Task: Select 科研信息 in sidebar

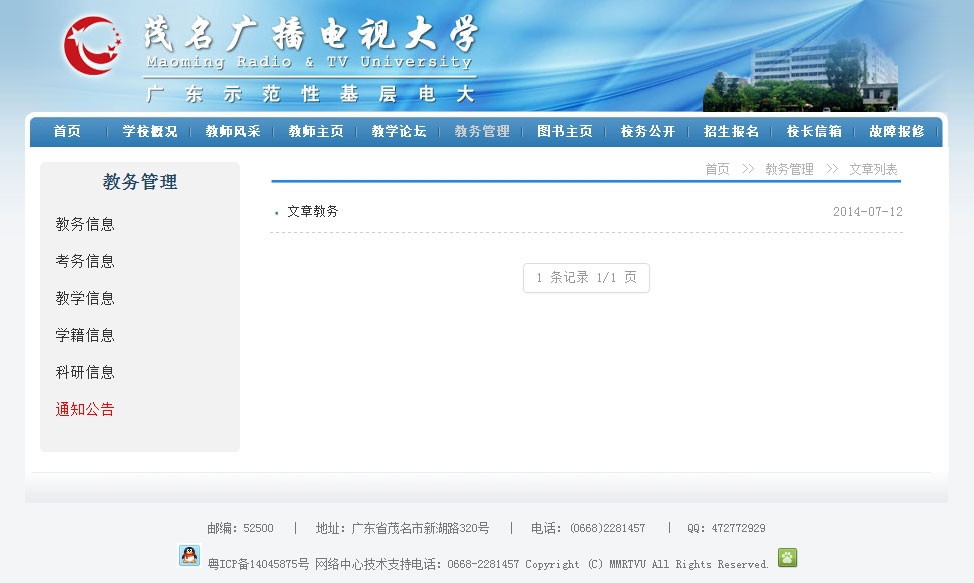Action: 85,373
